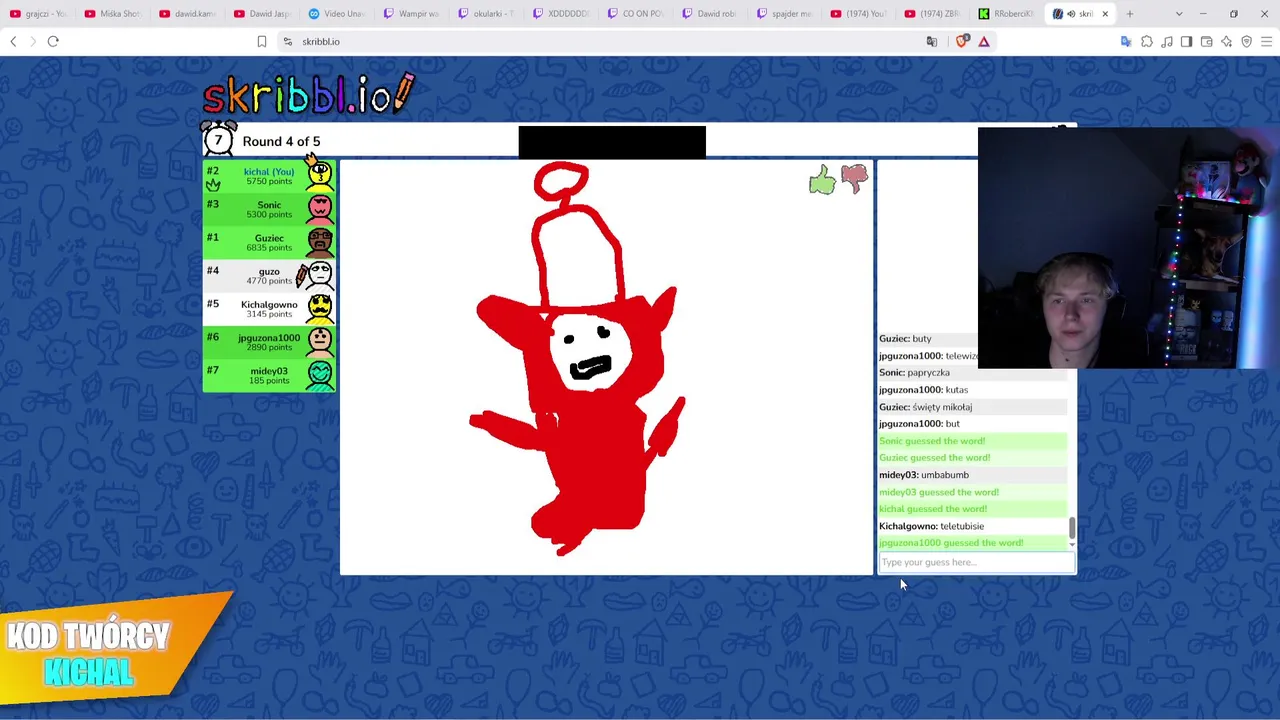
Task: Click the bookmark icon beside address bar
Action: click(262, 41)
